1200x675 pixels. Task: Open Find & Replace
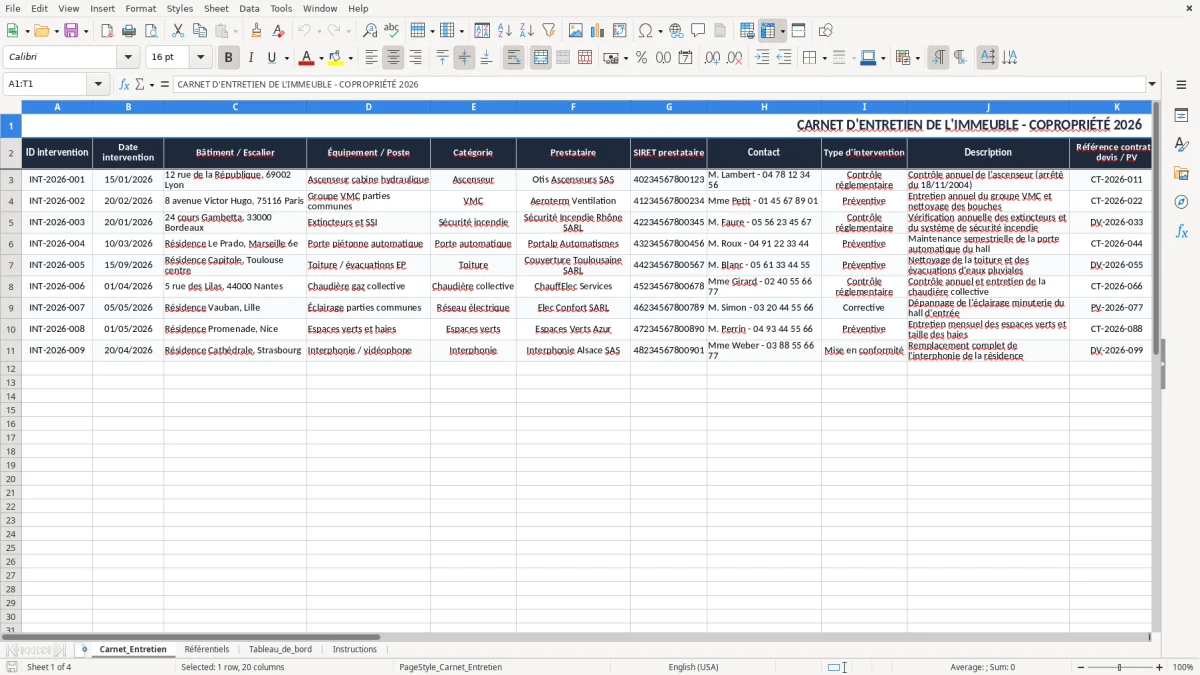370,31
